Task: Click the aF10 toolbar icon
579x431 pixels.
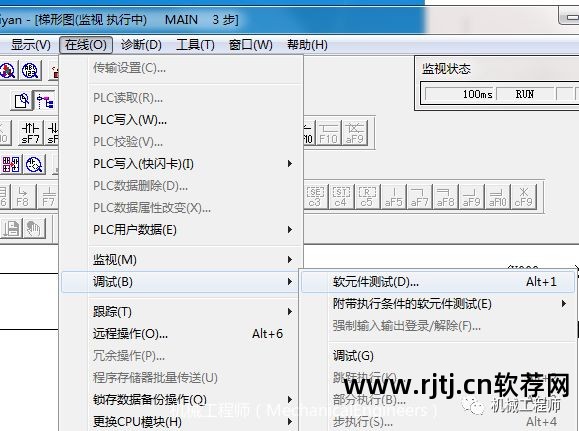Action: point(497,196)
